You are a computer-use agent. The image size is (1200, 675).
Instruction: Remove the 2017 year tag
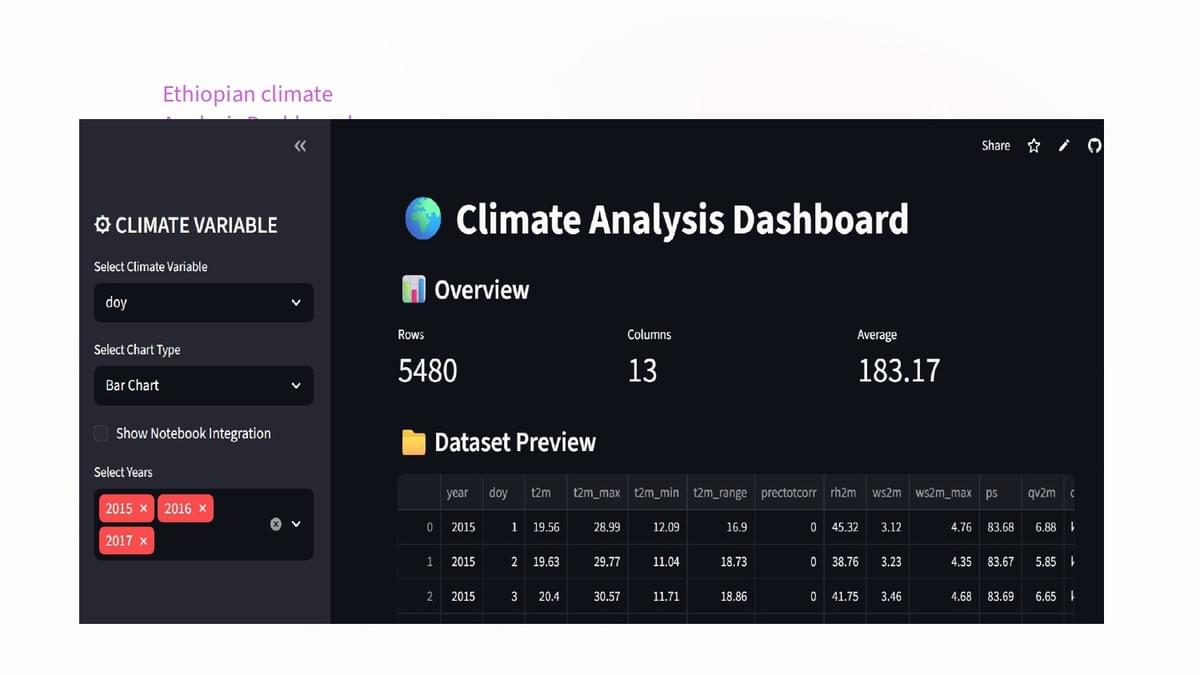[143, 540]
